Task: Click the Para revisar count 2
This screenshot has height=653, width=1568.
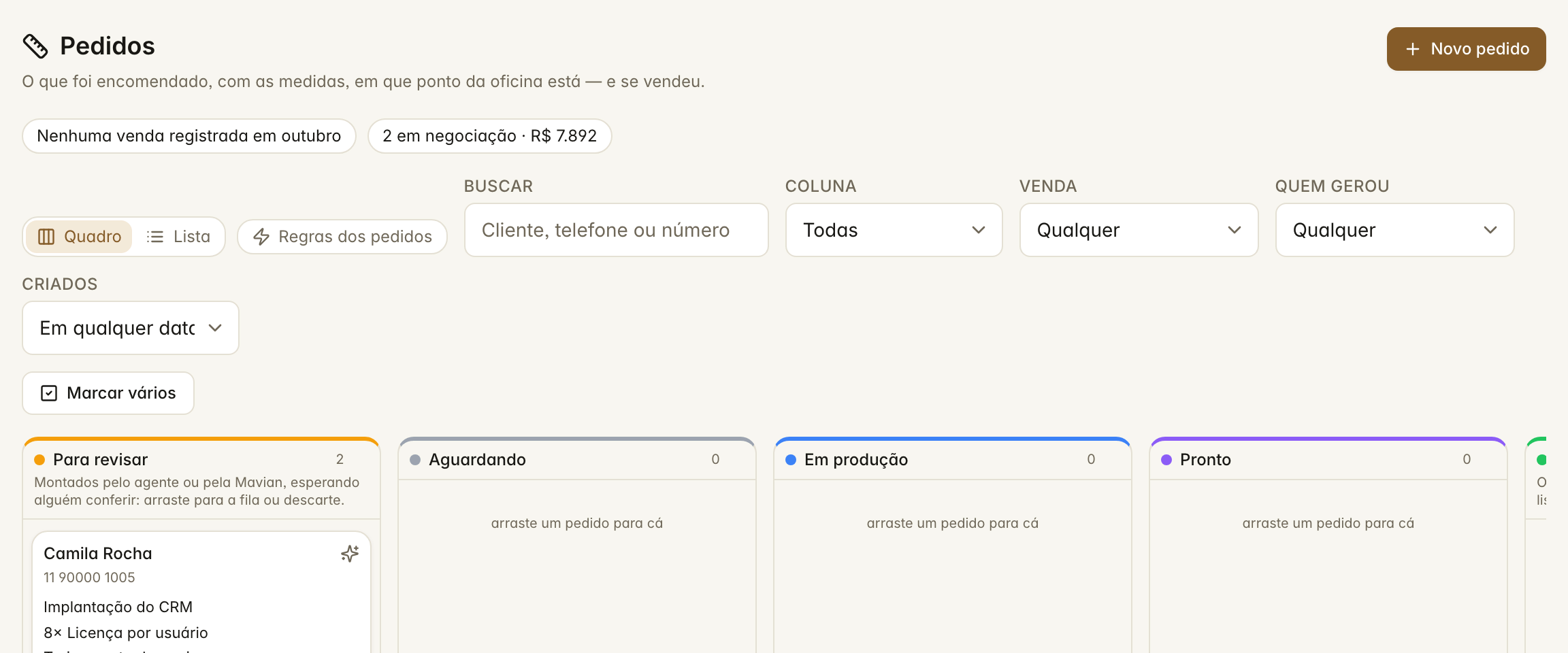Action: [340, 459]
